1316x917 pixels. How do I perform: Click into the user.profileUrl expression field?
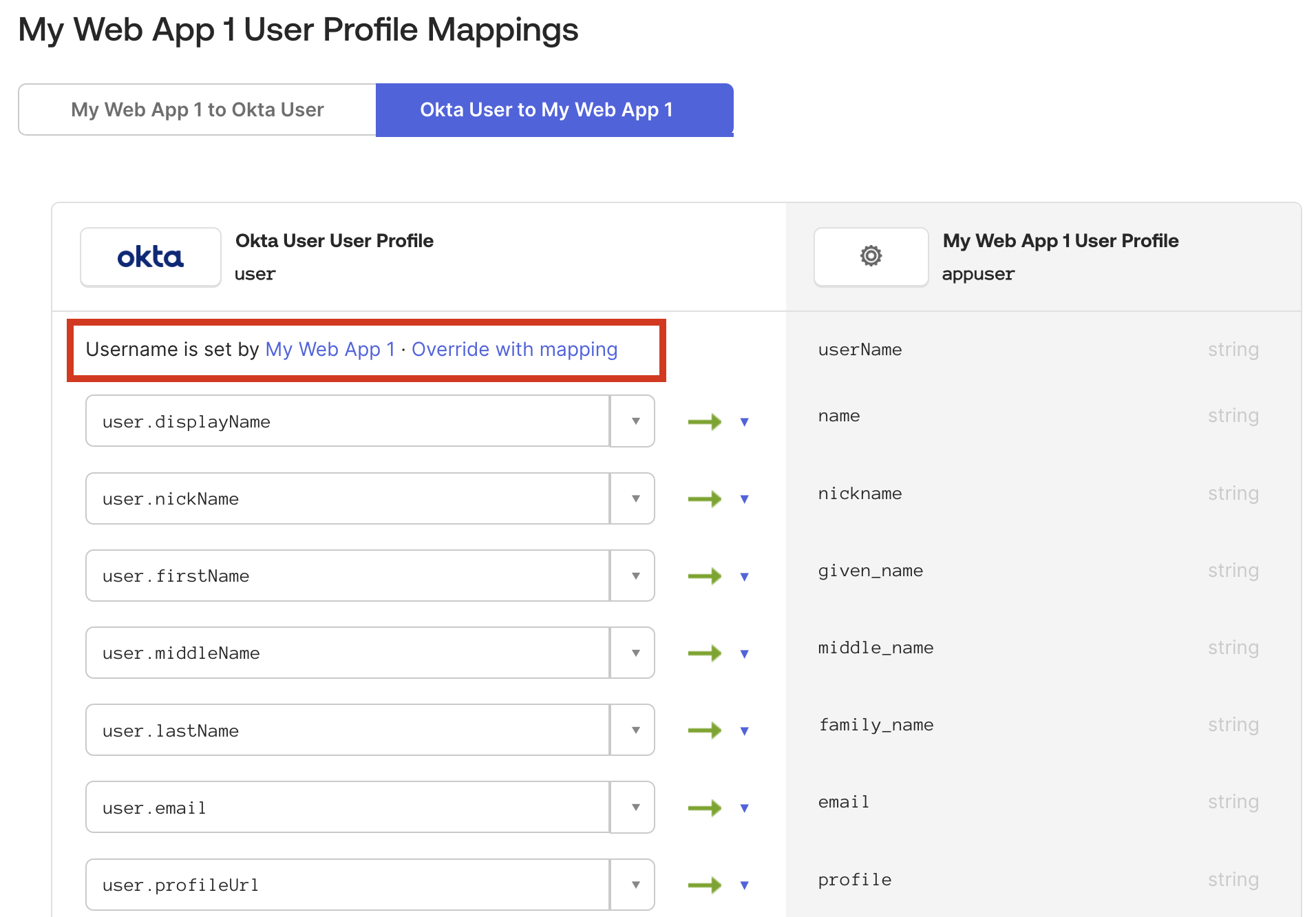[x=348, y=884]
